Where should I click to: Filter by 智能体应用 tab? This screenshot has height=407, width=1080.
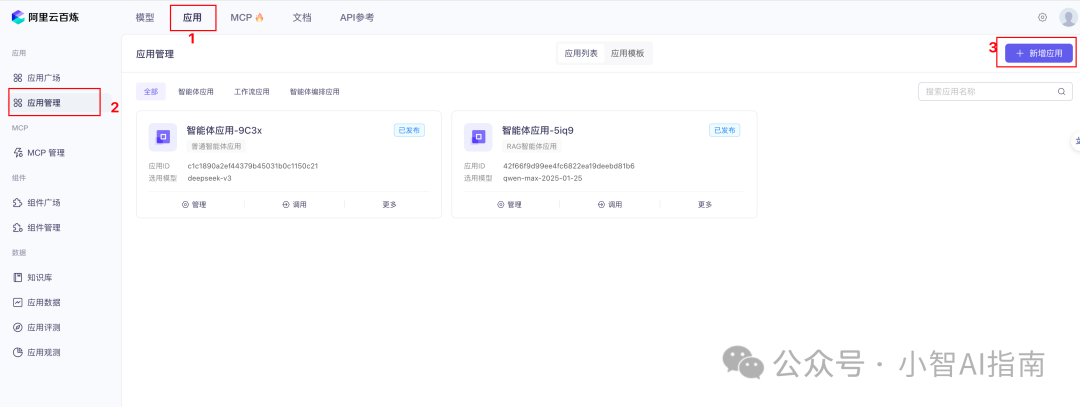(196, 91)
